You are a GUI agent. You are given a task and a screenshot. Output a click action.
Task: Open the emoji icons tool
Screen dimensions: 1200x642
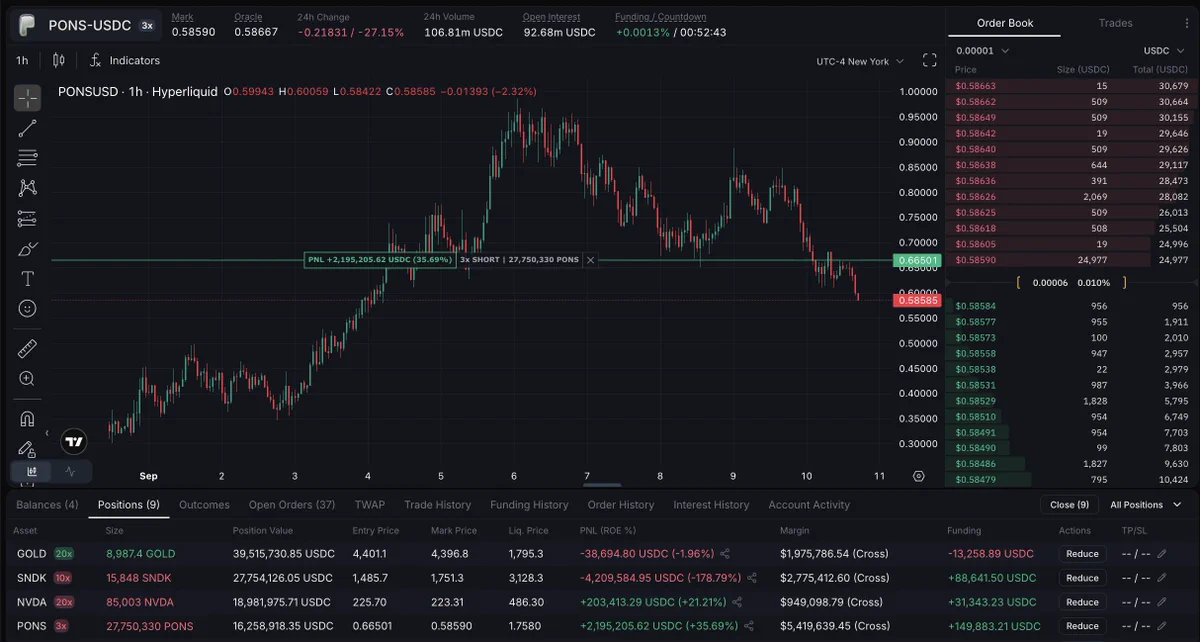[27, 308]
